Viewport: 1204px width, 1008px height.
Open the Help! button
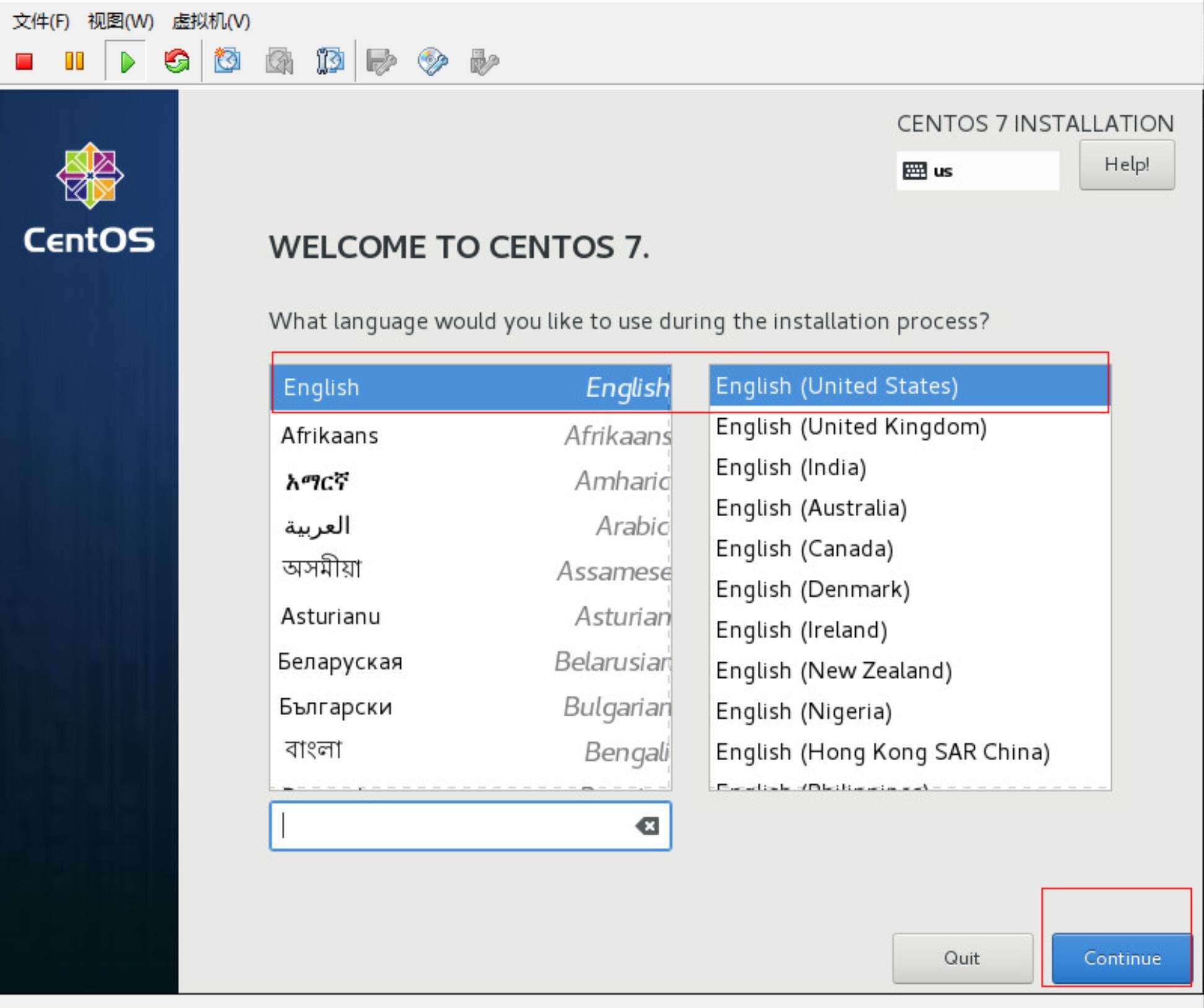(1126, 165)
